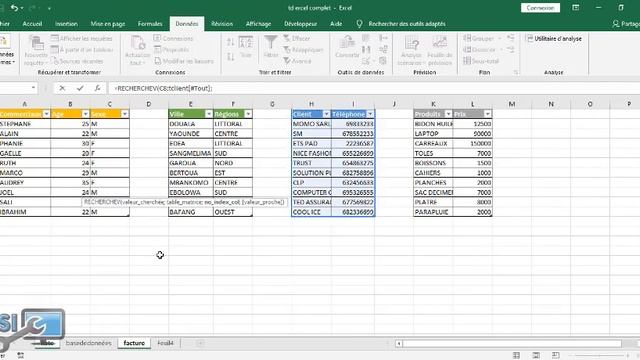Image resolution: width=640 pixels, height=360 pixels.
Task: Sort ascending A to Z
Action: 231,42
